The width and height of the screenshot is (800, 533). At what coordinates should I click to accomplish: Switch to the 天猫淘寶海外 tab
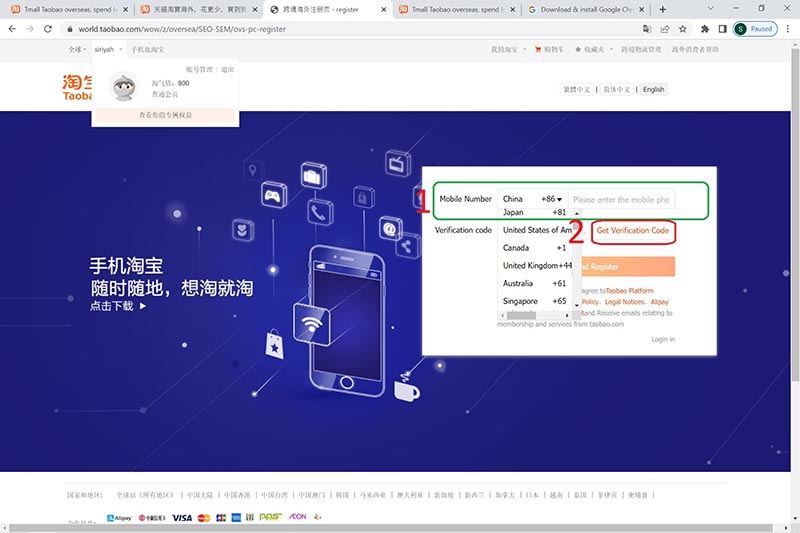click(x=200, y=9)
